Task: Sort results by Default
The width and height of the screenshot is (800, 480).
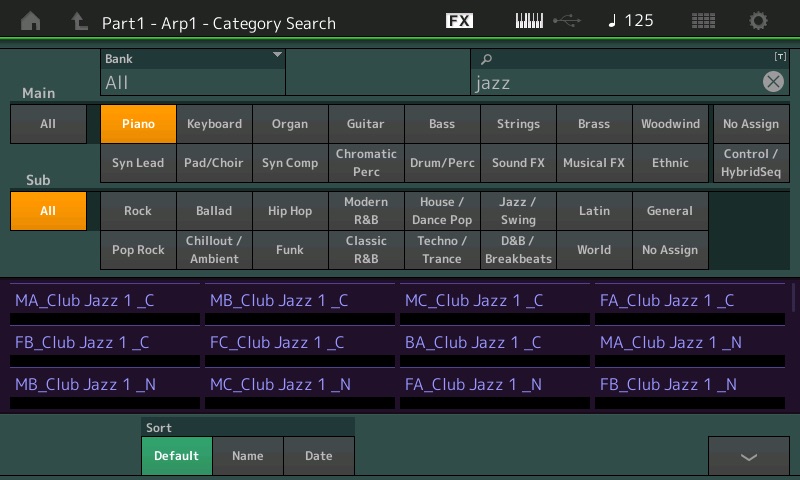Action: coord(177,456)
